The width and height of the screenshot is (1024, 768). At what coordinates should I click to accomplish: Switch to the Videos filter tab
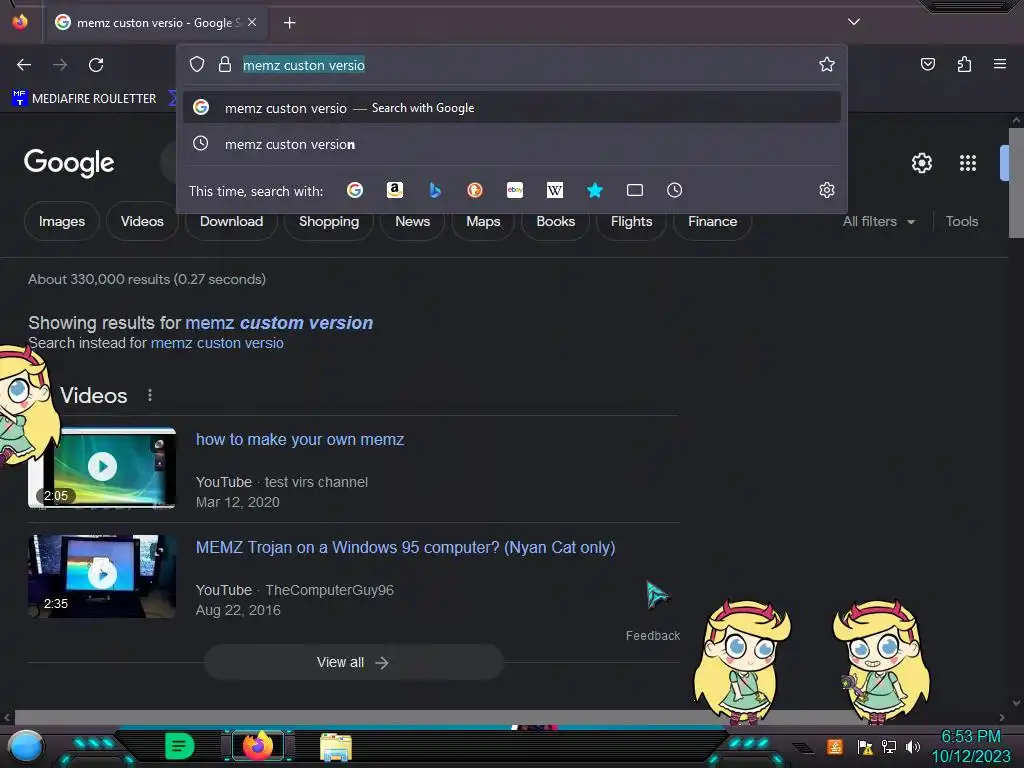point(142,221)
